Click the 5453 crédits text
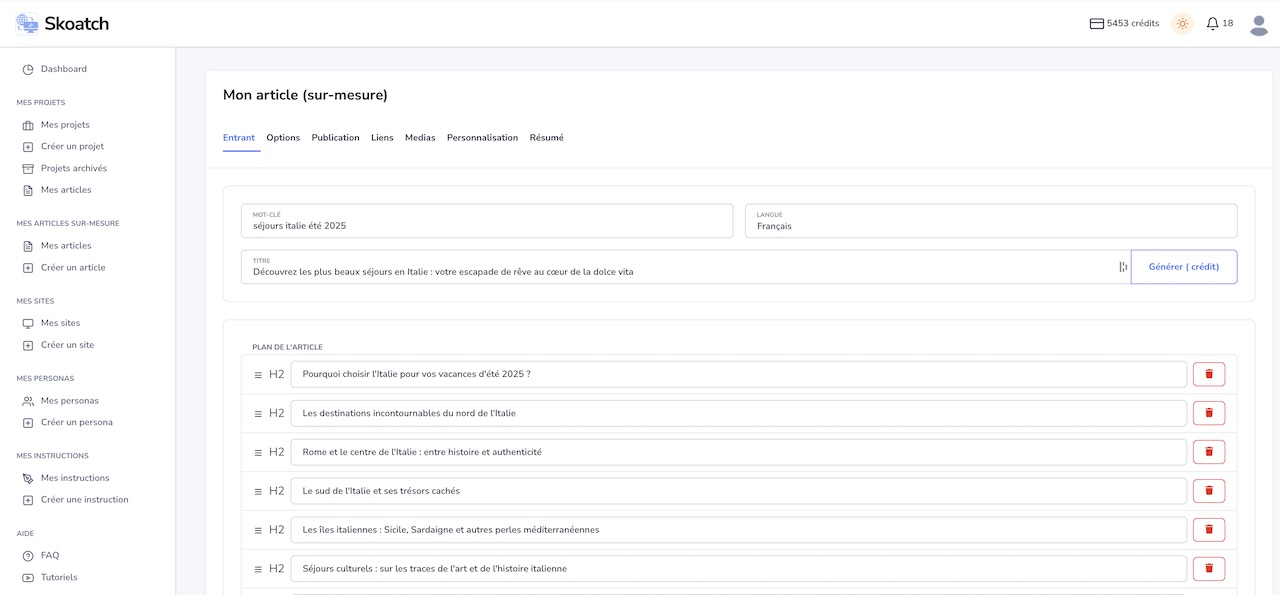Screen dimensions: 1280x595 1133,23
